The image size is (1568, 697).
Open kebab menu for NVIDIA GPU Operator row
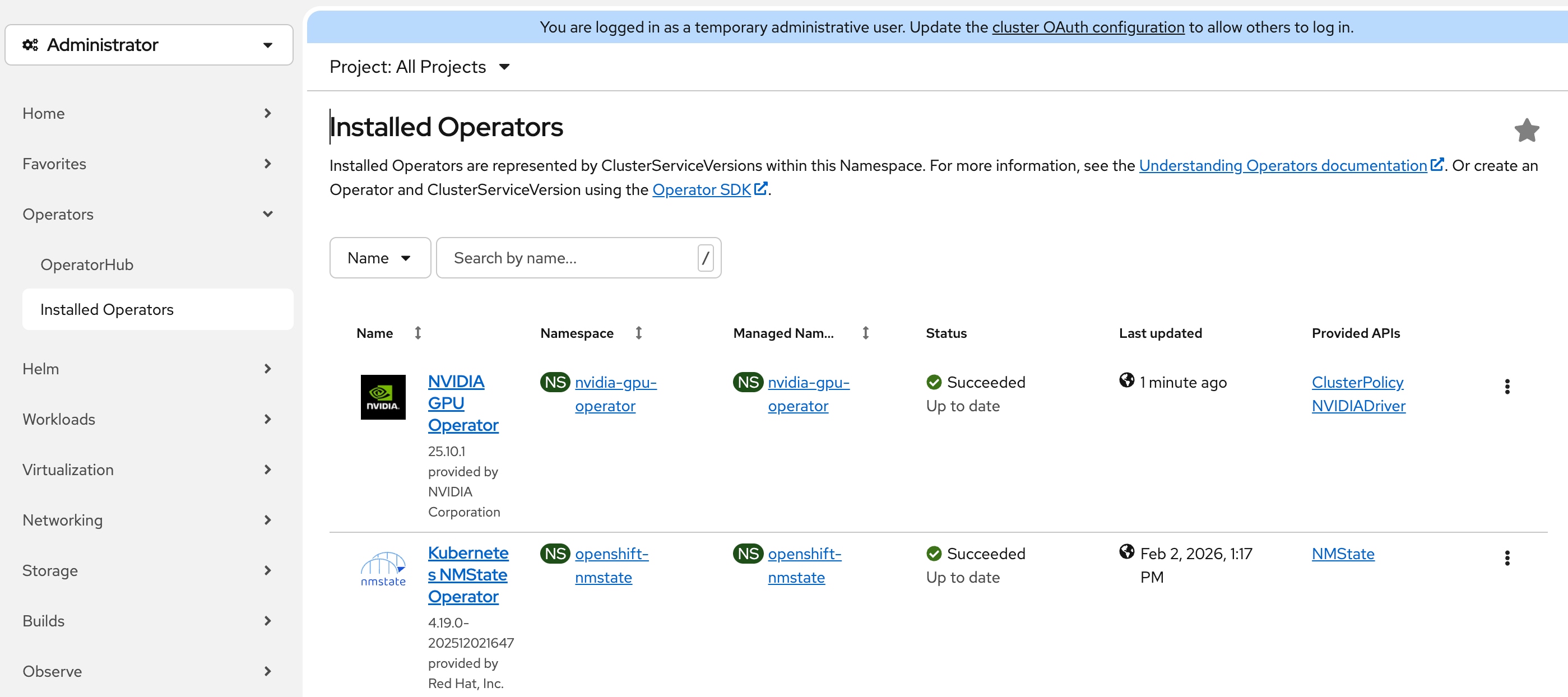(1506, 387)
